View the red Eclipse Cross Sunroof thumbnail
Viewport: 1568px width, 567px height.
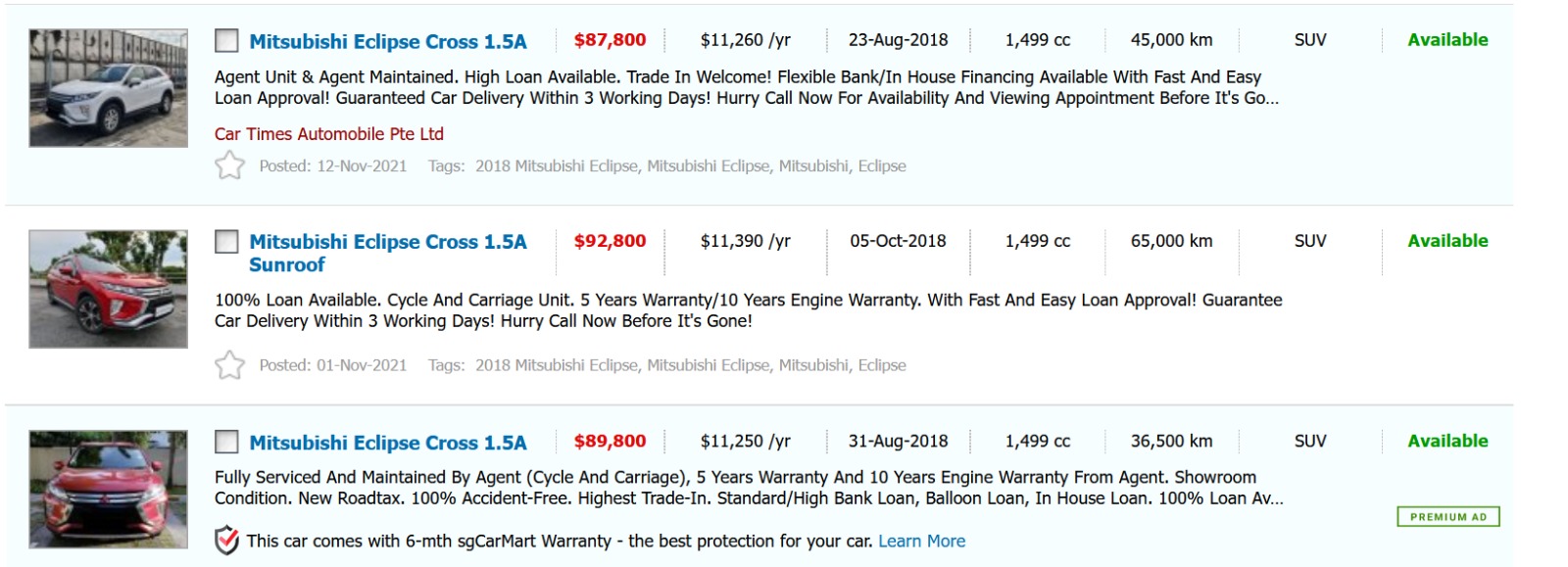point(108,289)
